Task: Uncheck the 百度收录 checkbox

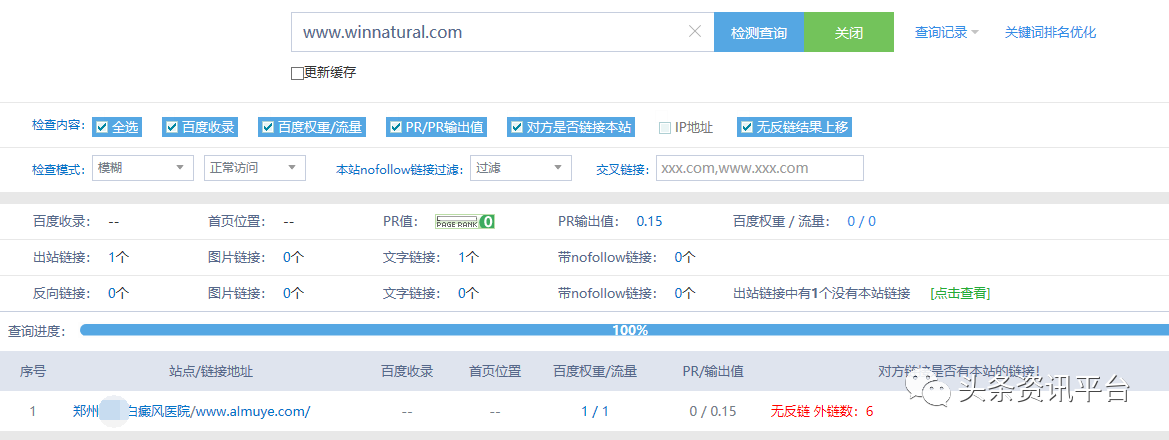Action: [x=172, y=127]
